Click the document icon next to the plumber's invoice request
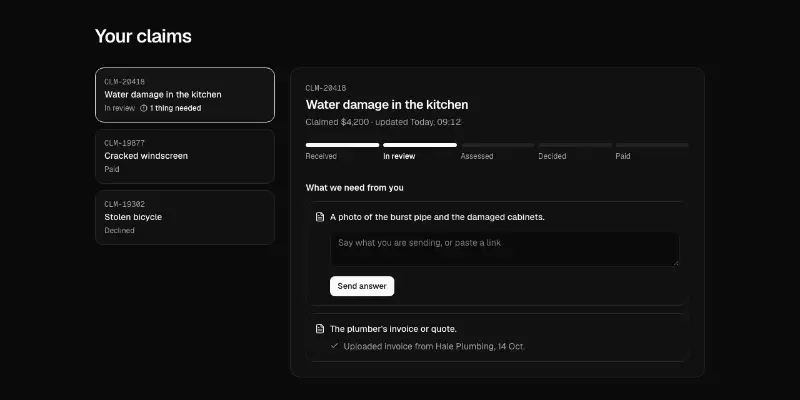The width and height of the screenshot is (800, 400). click(x=320, y=329)
